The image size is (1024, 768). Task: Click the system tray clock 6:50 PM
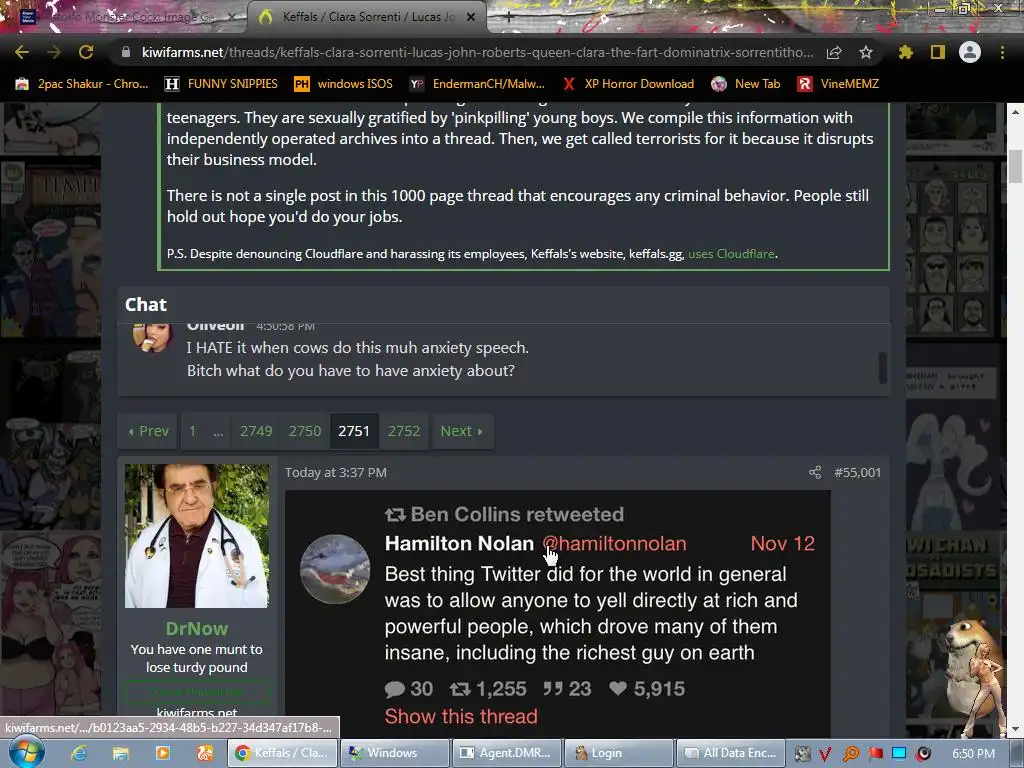974,754
